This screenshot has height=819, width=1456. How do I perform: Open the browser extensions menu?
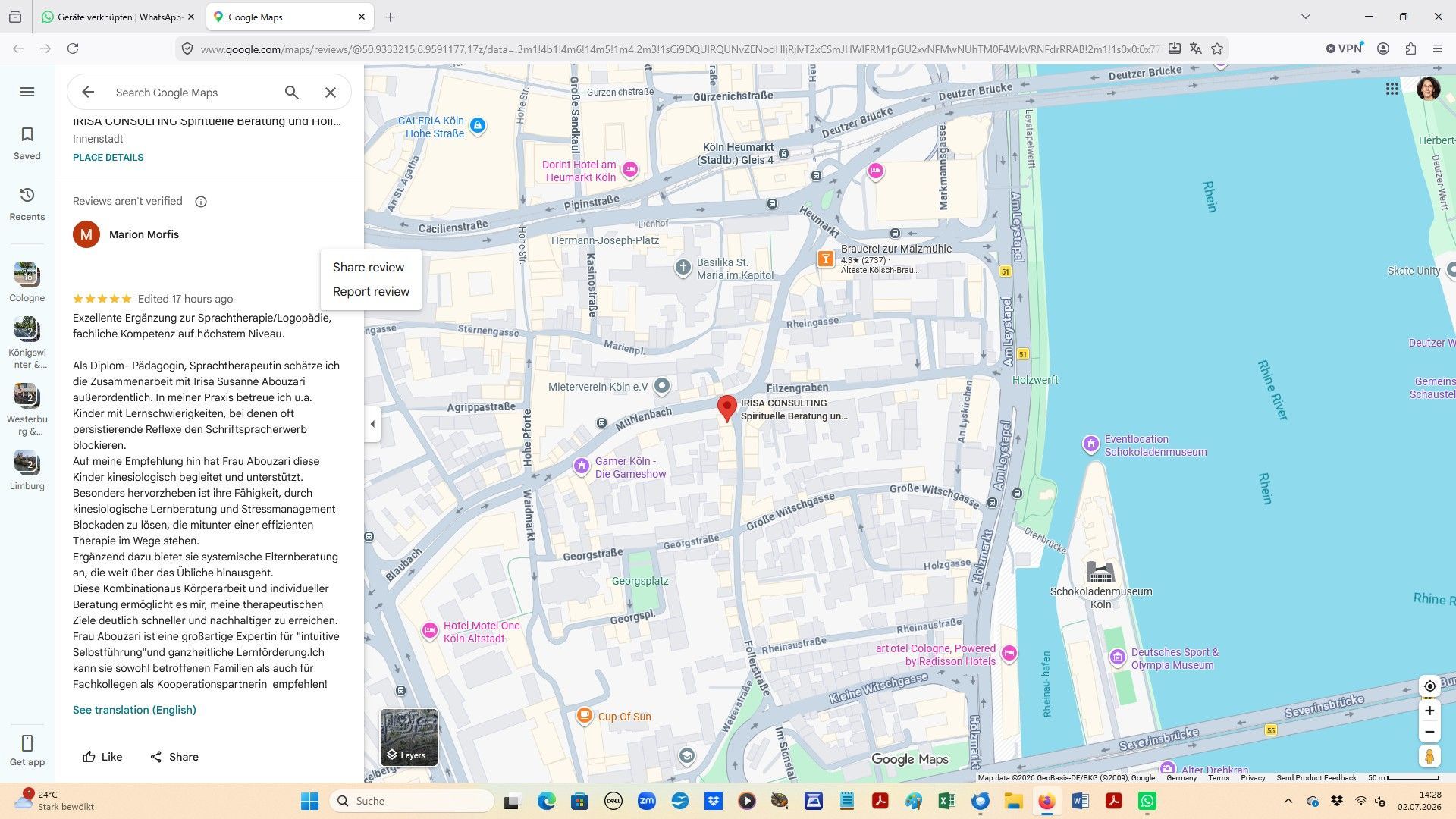pyautogui.click(x=1410, y=49)
